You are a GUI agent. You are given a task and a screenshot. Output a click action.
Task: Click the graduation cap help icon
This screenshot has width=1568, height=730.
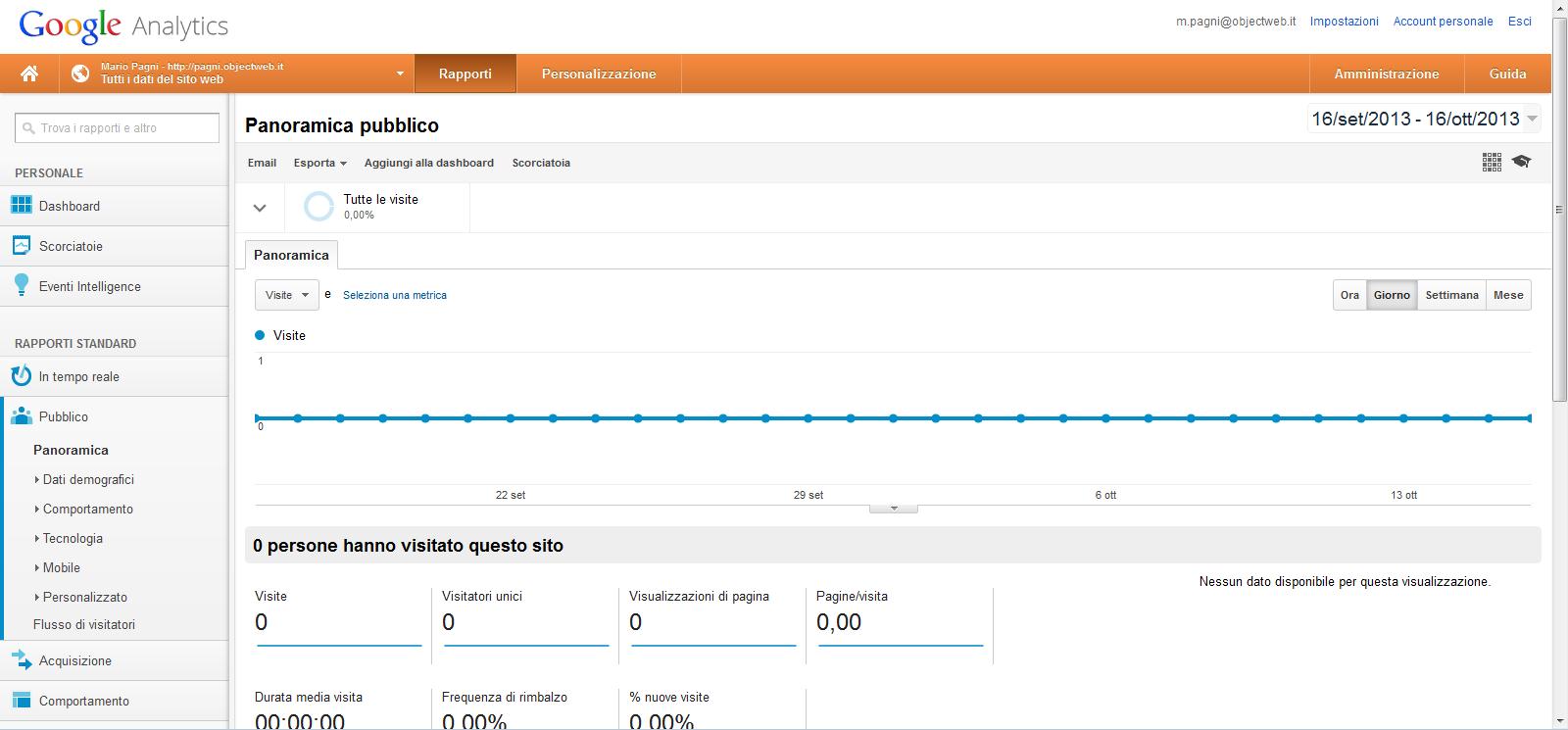[1521, 162]
